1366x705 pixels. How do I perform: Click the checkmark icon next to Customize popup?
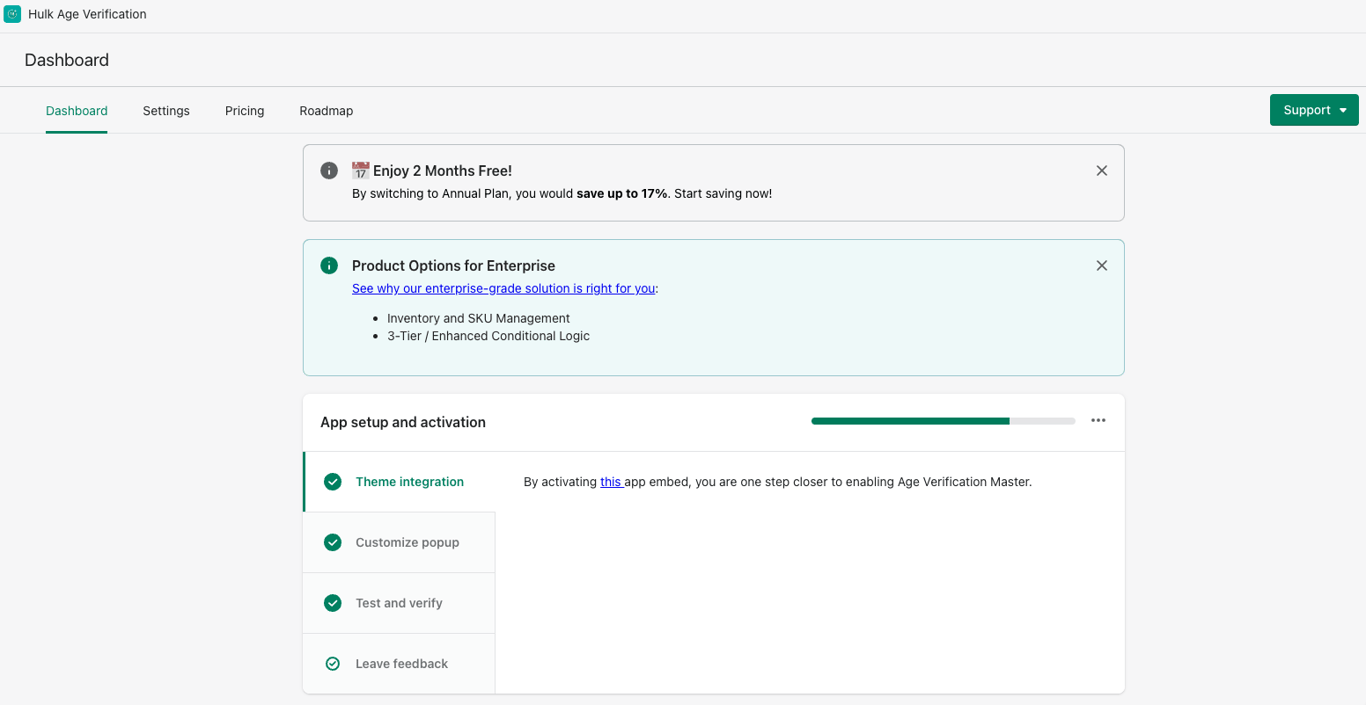(x=333, y=543)
